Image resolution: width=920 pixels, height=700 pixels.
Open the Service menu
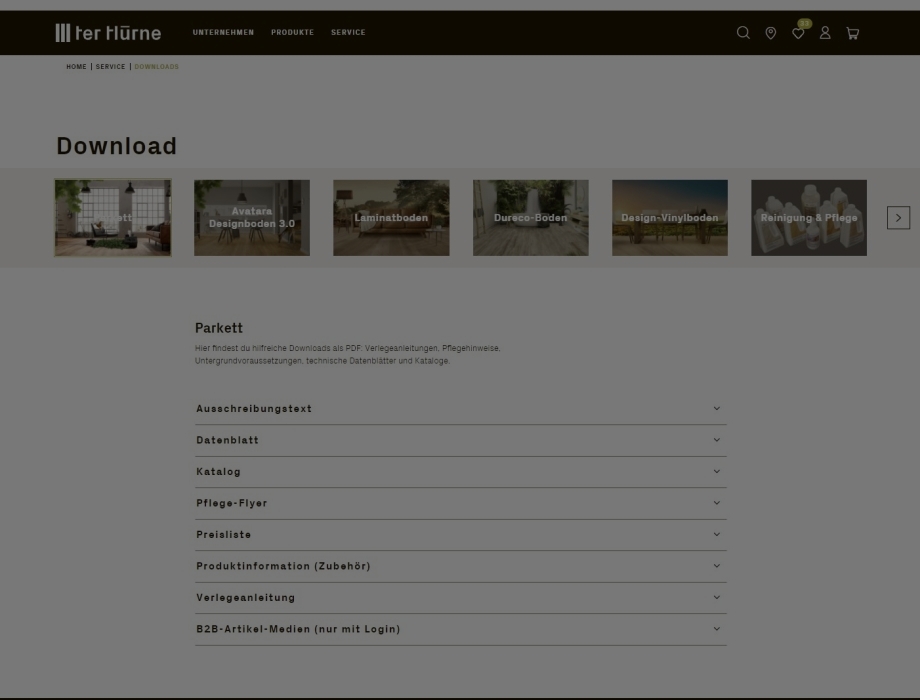click(x=348, y=33)
